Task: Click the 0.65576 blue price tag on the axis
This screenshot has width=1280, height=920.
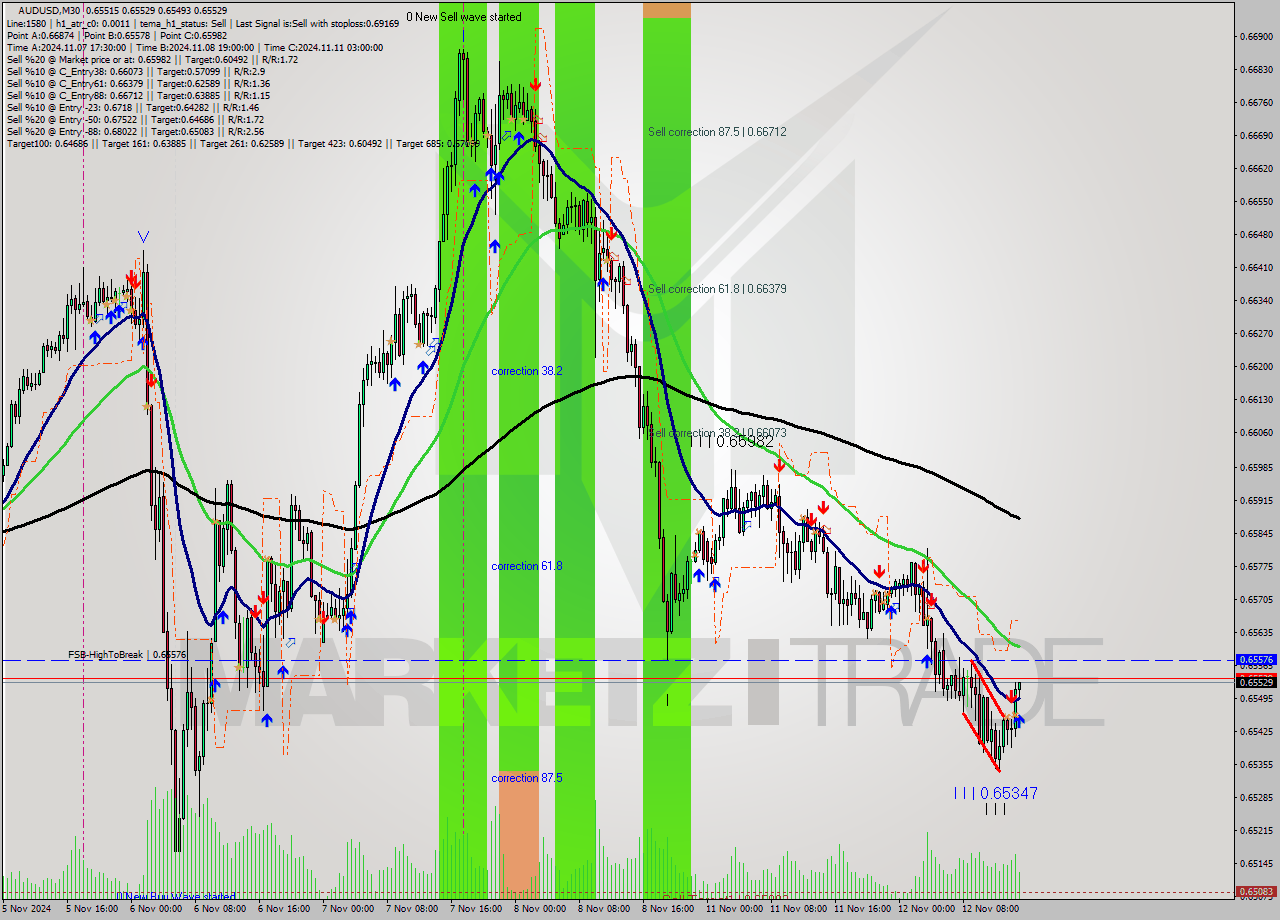Action: pyautogui.click(x=1256, y=660)
